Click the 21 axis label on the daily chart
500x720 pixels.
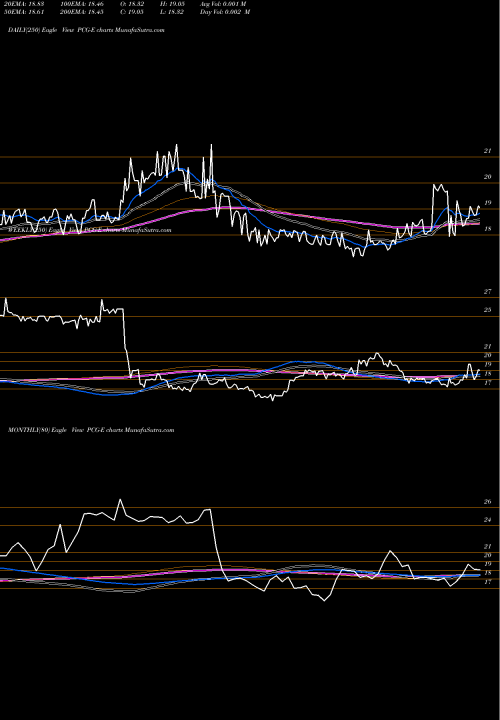[488, 151]
